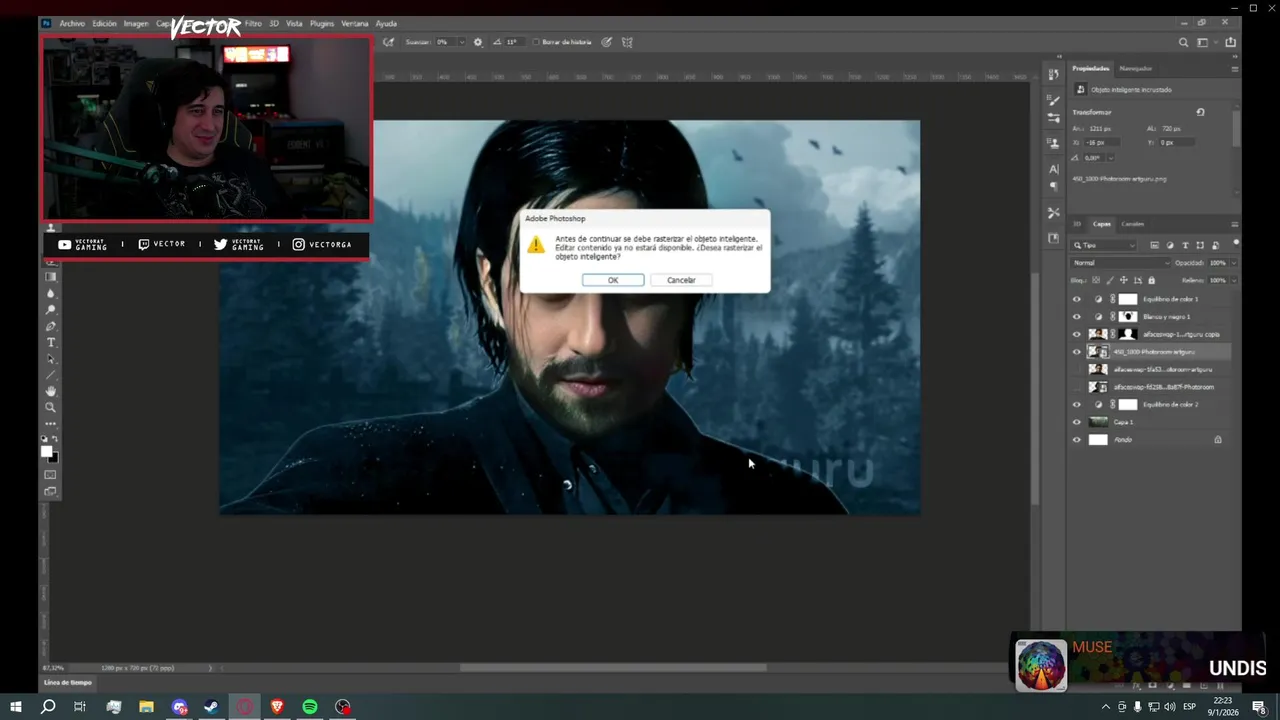Image resolution: width=1280 pixels, height=720 pixels.
Task: Click the symmetry butterfly icon in options bar
Action: [x=627, y=42]
